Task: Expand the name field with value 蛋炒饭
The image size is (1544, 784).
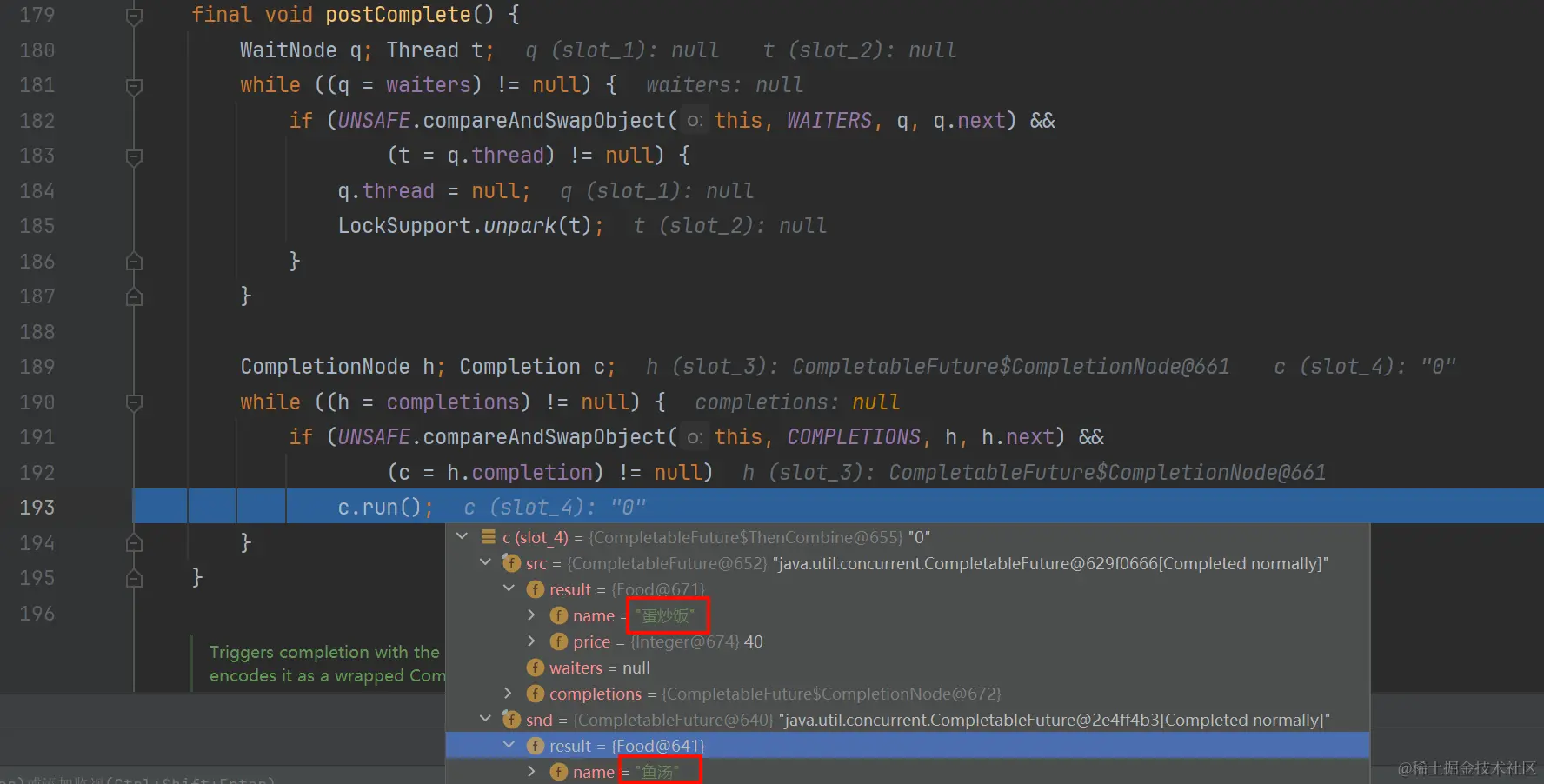Action: (x=532, y=615)
